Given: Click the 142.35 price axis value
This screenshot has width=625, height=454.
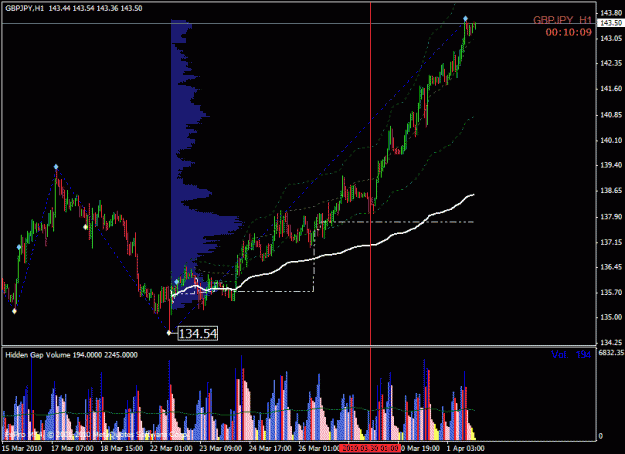Looking at the screenshot, I should click(611, 63).
